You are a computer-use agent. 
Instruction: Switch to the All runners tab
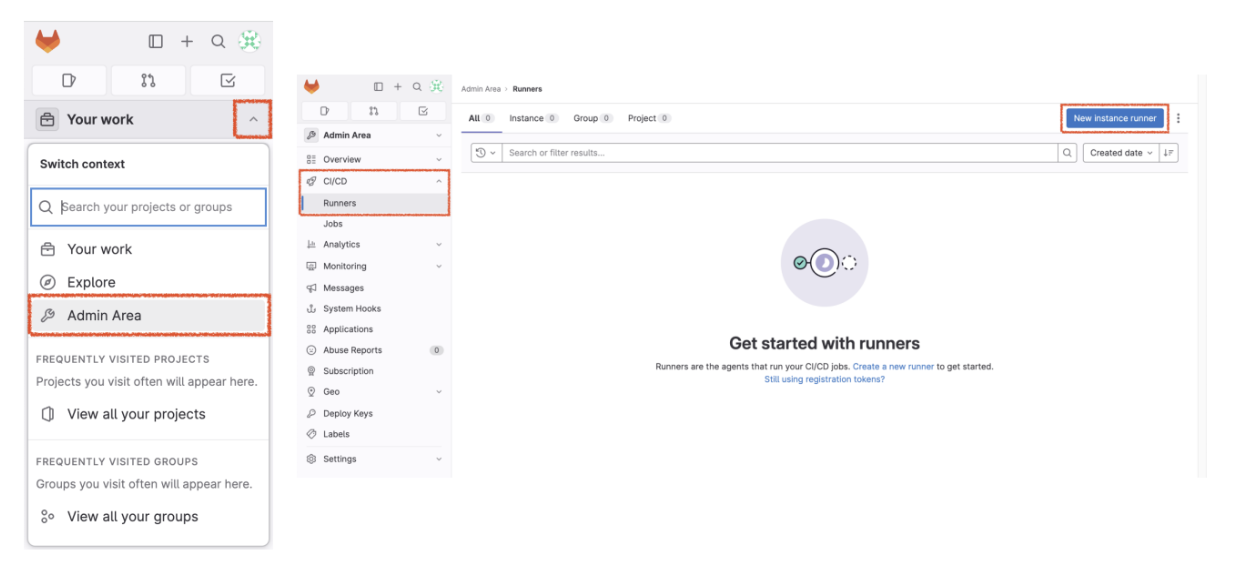coord(482,118)
